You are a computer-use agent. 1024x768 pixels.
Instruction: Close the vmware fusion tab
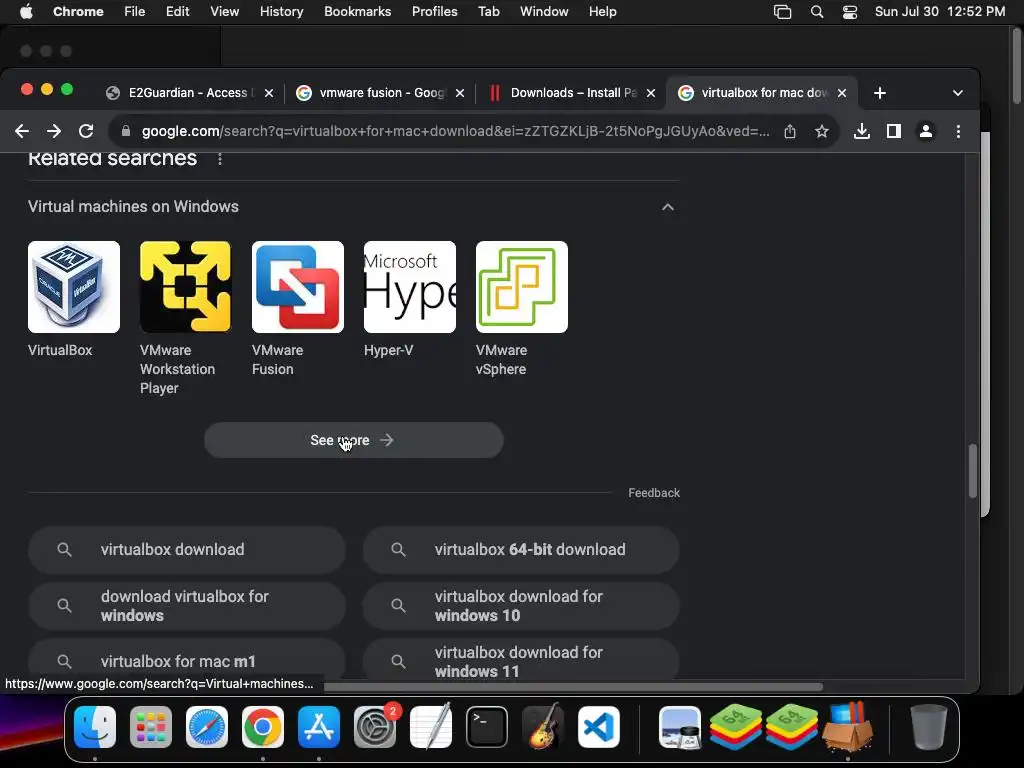coord(460,93)
